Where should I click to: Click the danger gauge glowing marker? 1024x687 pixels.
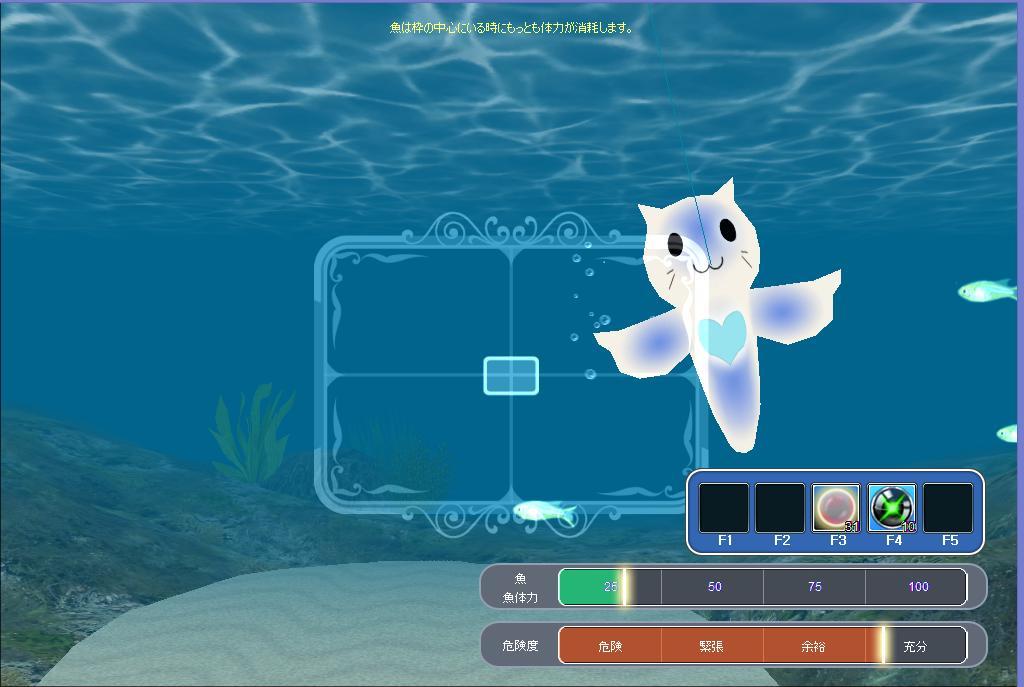[x=883, y=646]
